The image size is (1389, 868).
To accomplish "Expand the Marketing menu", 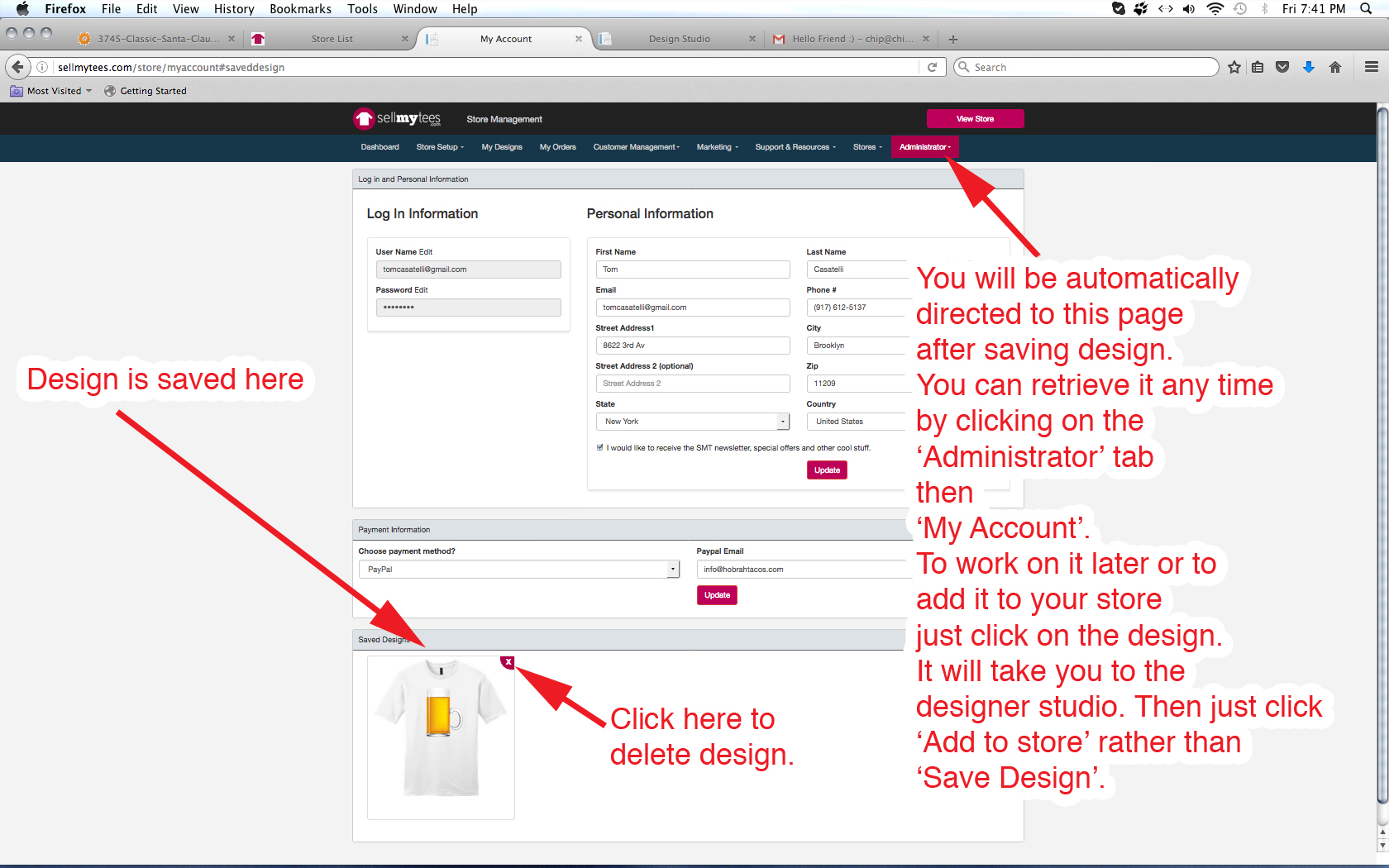I will pos(717,147).
